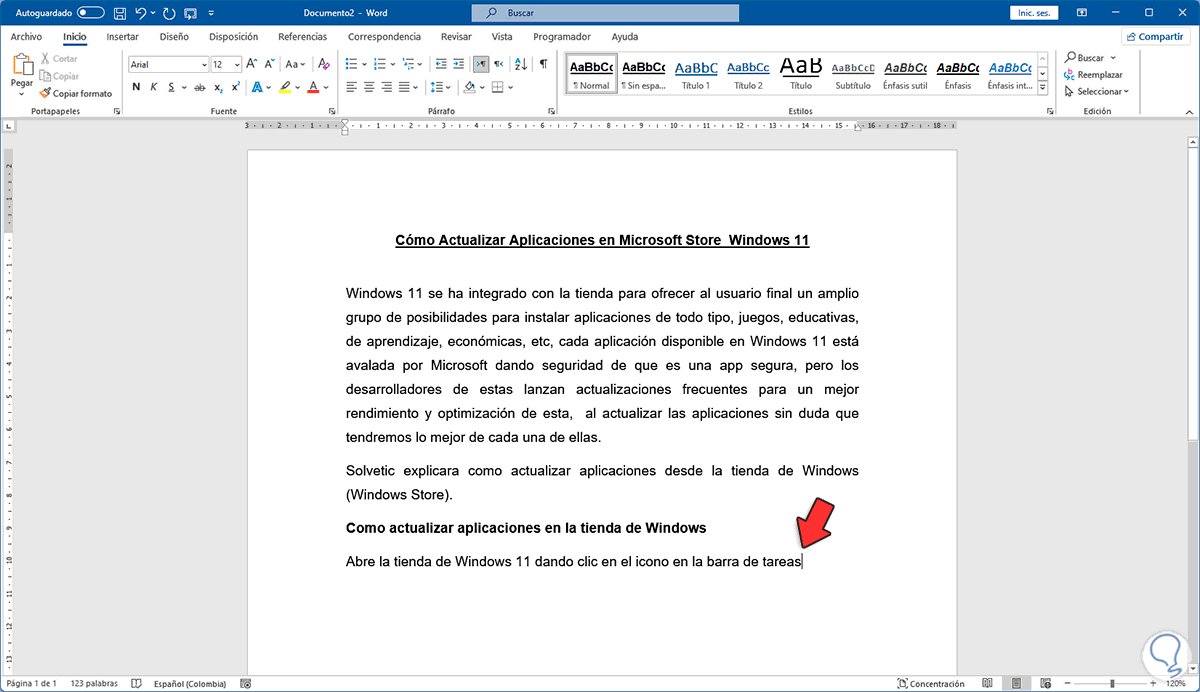
Task: Click Copiar formato brush
Action: tap(75, 93)
